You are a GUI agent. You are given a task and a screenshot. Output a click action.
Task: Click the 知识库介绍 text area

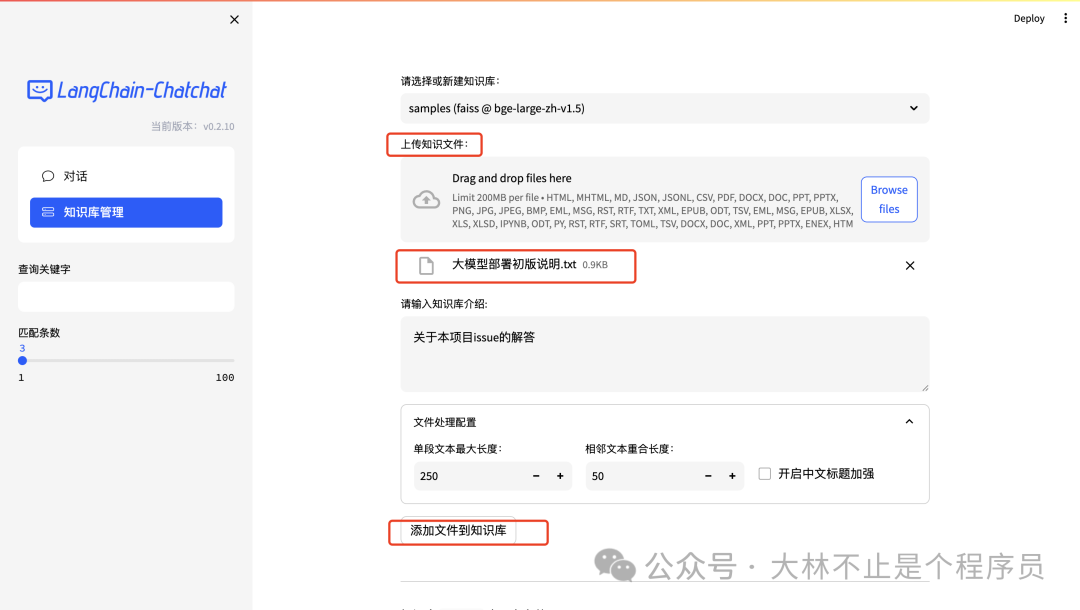pos(665,354)
